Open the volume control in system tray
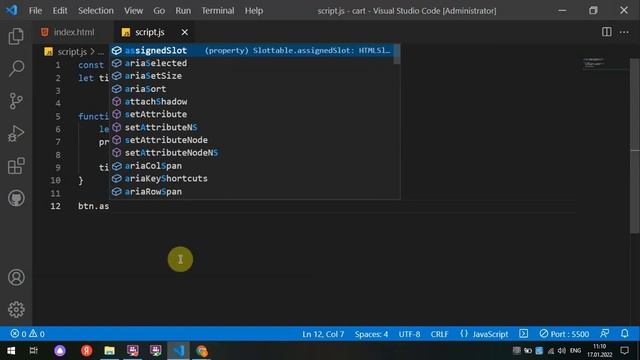 click(562, 351)
